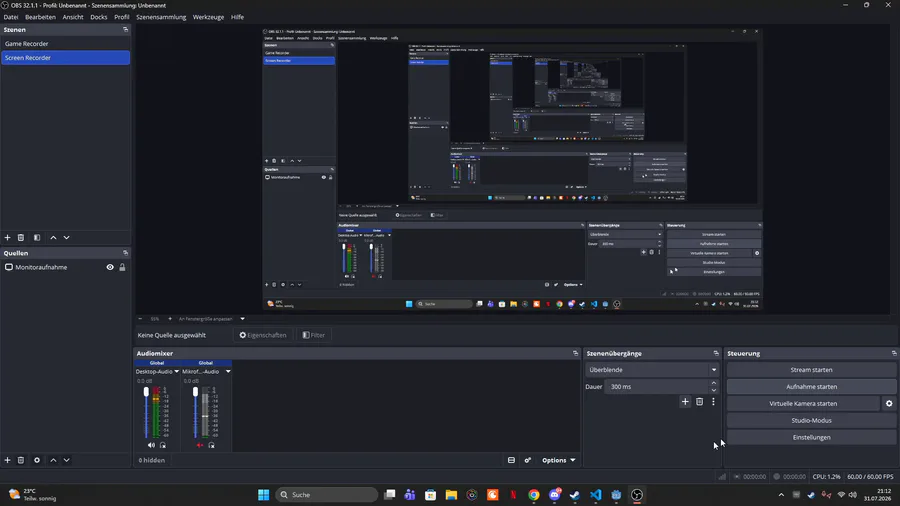The width and height of the screenshot is (900, 506).
Task: Click Mikrofon audio volume fader
Action: 195,392
